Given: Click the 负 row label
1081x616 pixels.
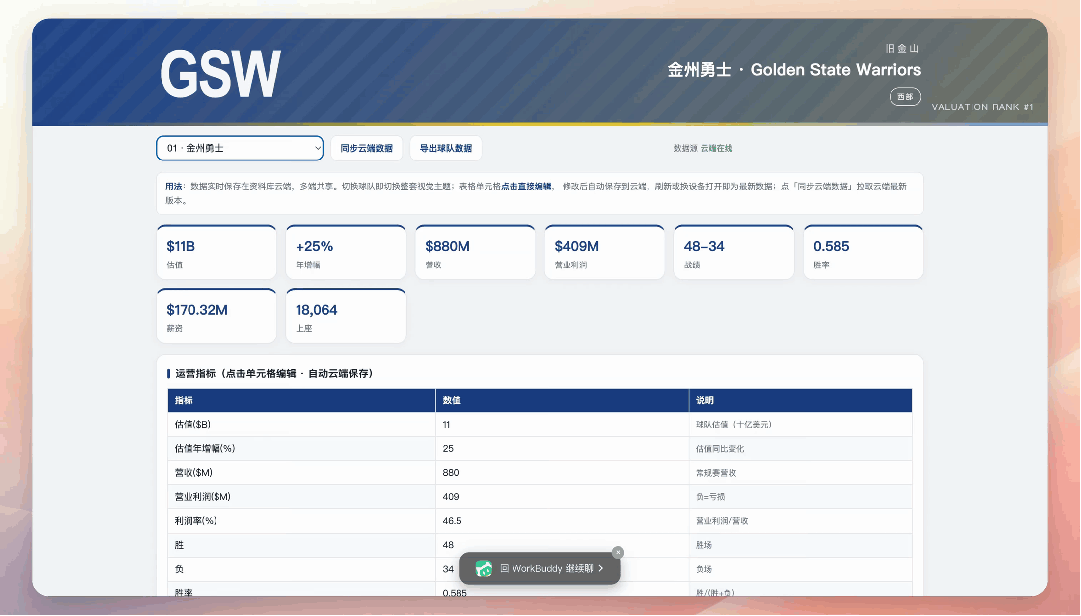Looking at the screenshot, I should [301, 569].
